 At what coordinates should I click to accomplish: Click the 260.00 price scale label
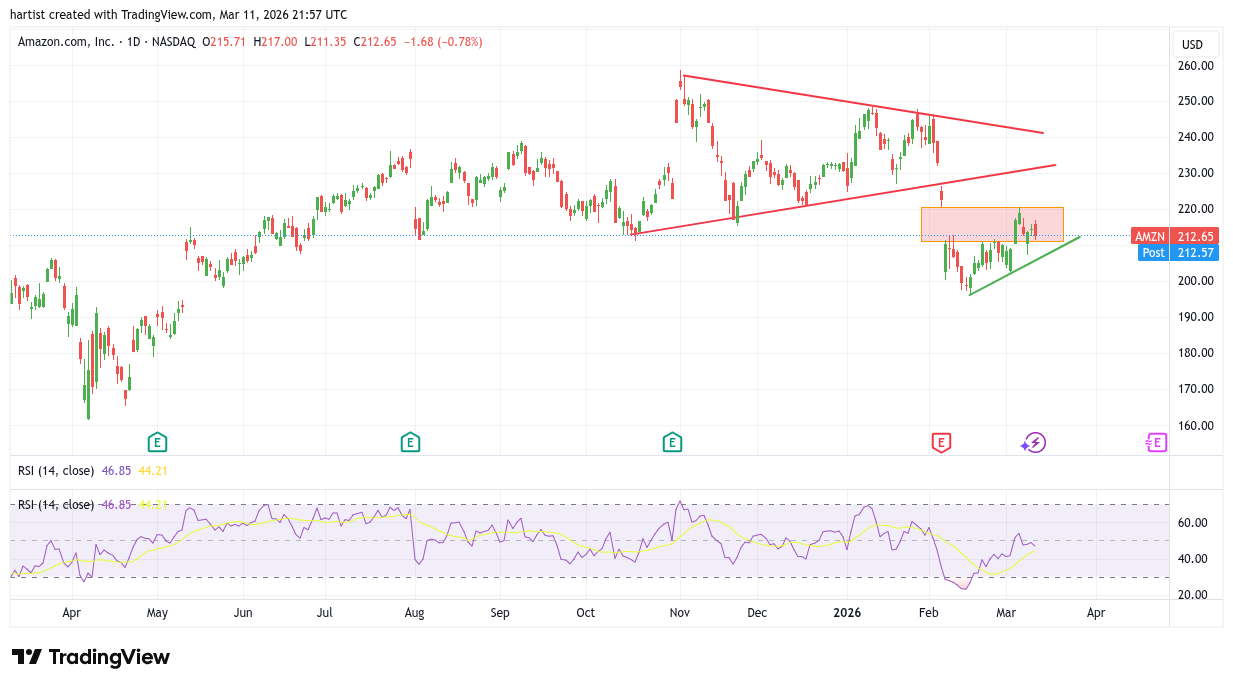tap(1195, 66)
